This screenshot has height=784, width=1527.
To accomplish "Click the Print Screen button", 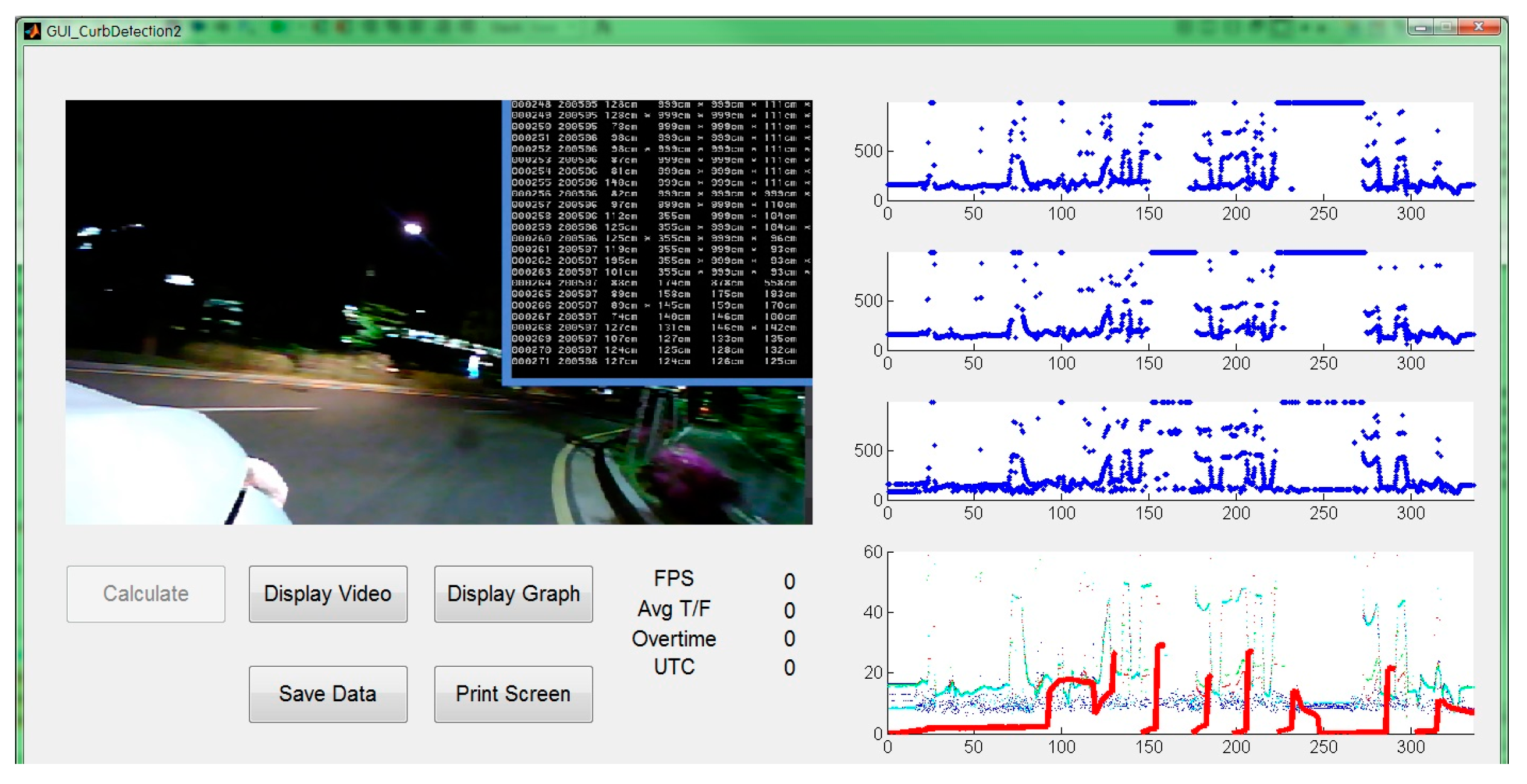I will coord(513,694).
